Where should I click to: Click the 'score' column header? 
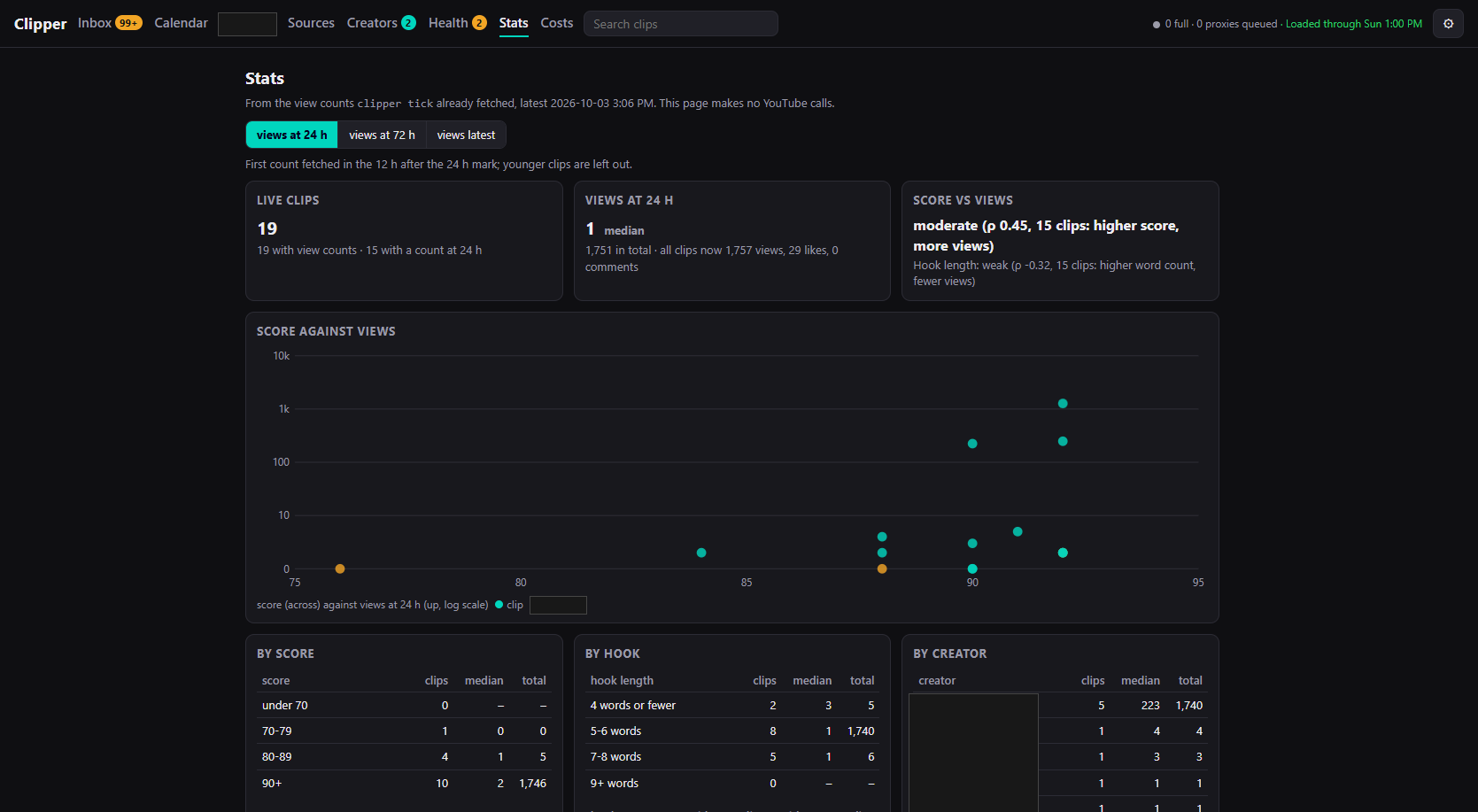click(x=275, y=681)
